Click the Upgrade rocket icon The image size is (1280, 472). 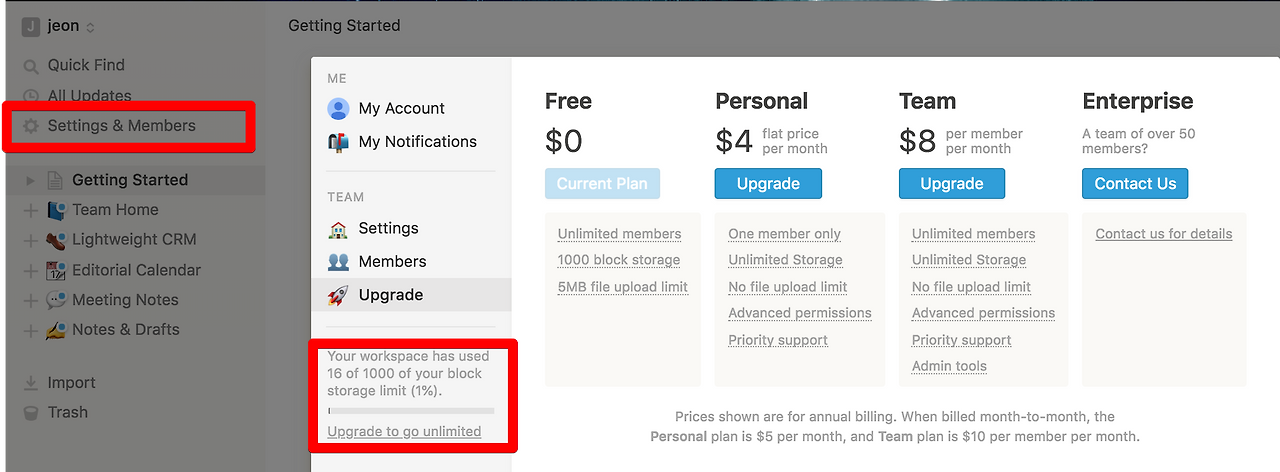(x=338, y=295)
